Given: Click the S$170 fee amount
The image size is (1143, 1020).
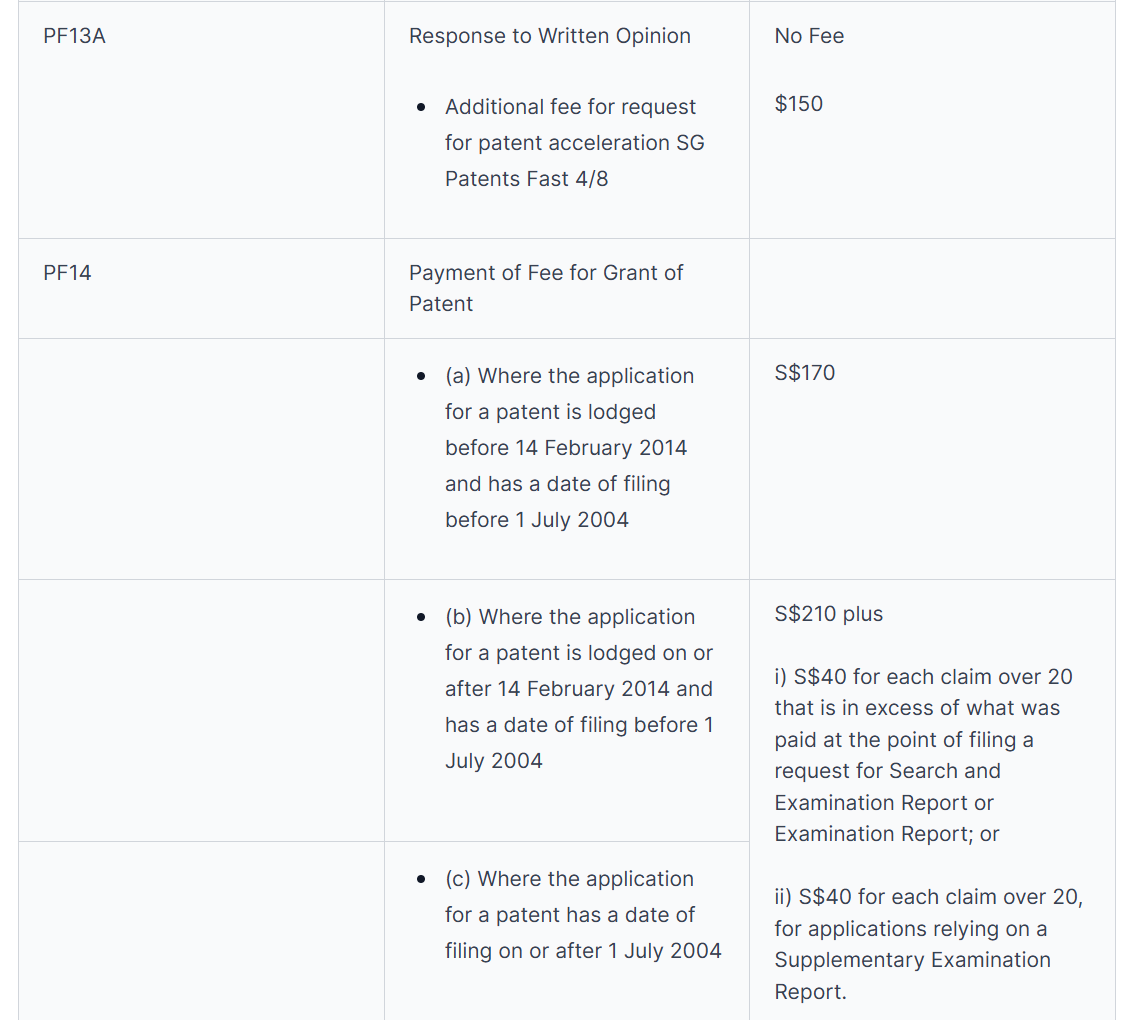Looking at the screenshot, I should [x=804, y=373].
